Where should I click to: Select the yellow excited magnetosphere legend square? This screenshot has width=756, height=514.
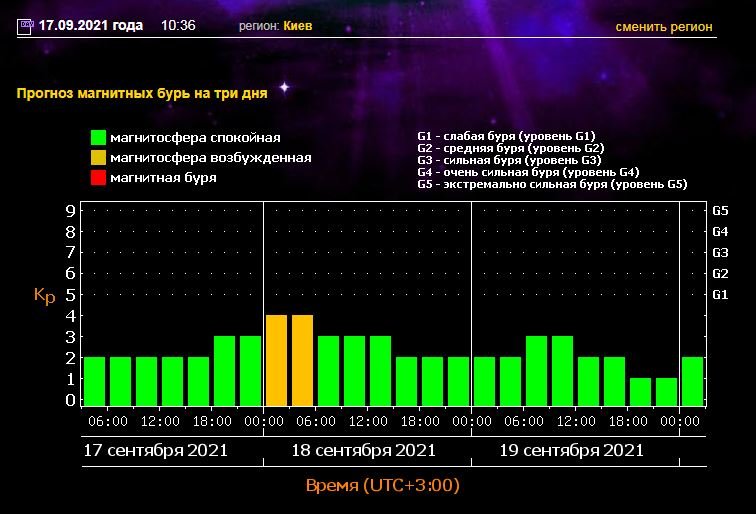(98, 158)
